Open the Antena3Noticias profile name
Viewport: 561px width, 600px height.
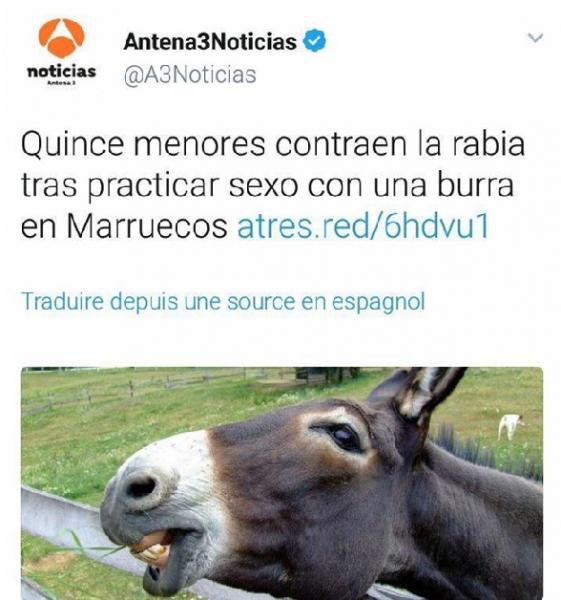(210, 41)
